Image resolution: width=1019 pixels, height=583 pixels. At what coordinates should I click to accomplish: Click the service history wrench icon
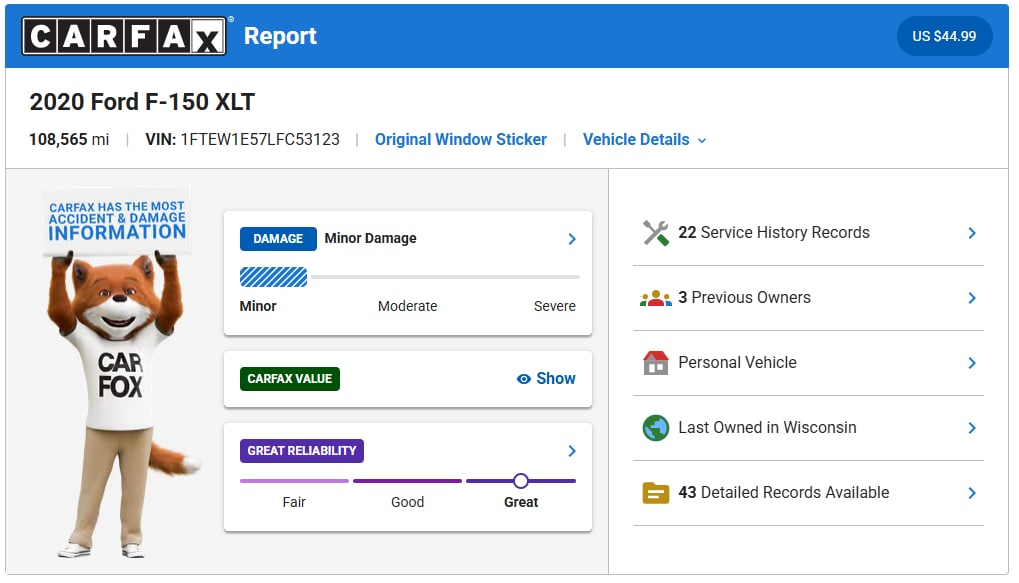[655, 233]
